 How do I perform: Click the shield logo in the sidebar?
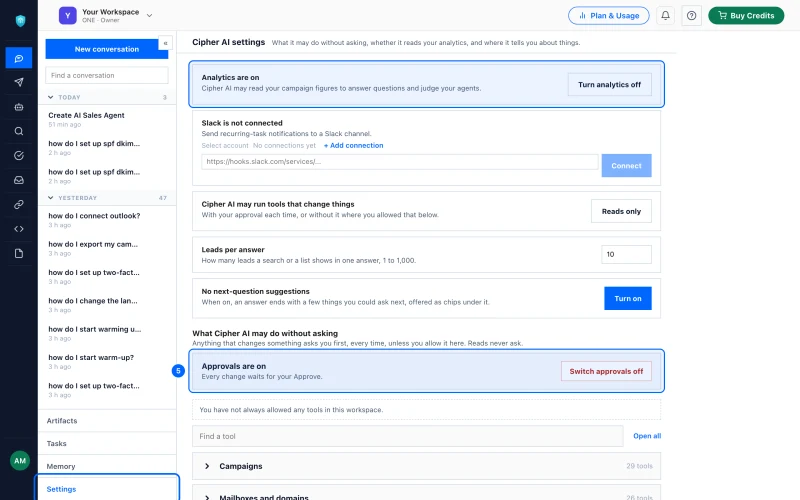tap(20, 20)
